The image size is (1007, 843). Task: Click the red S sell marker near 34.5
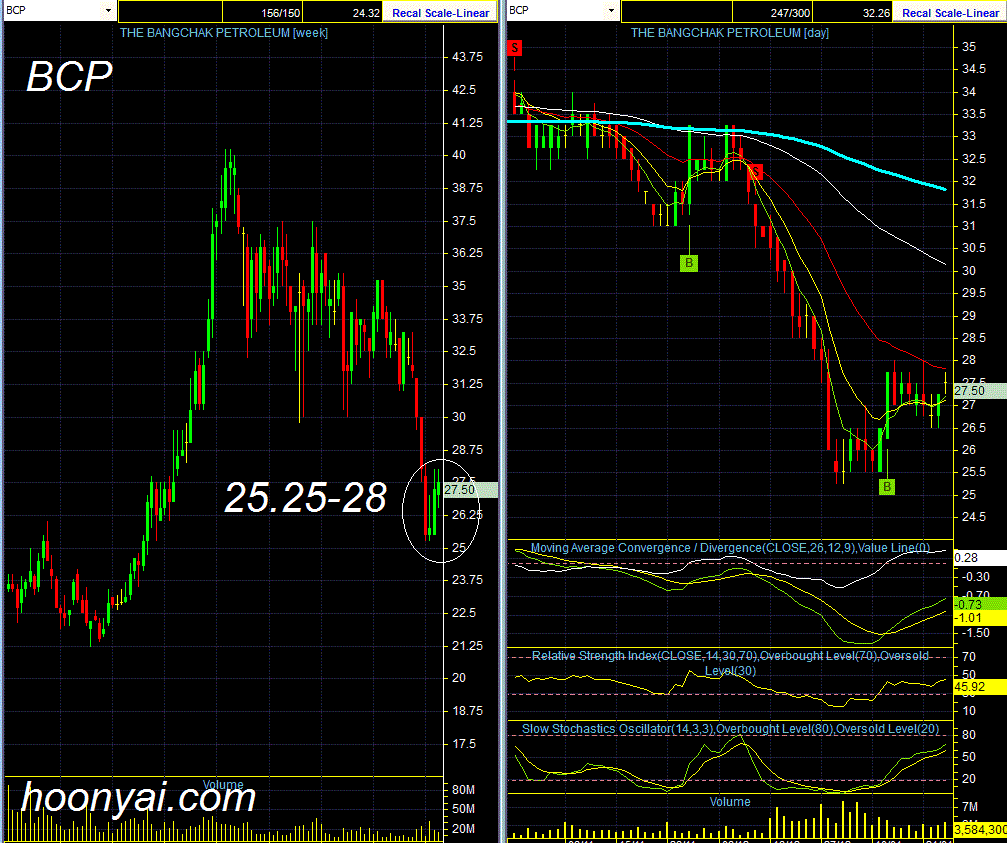pyautogui.click(x=514, y=48)
